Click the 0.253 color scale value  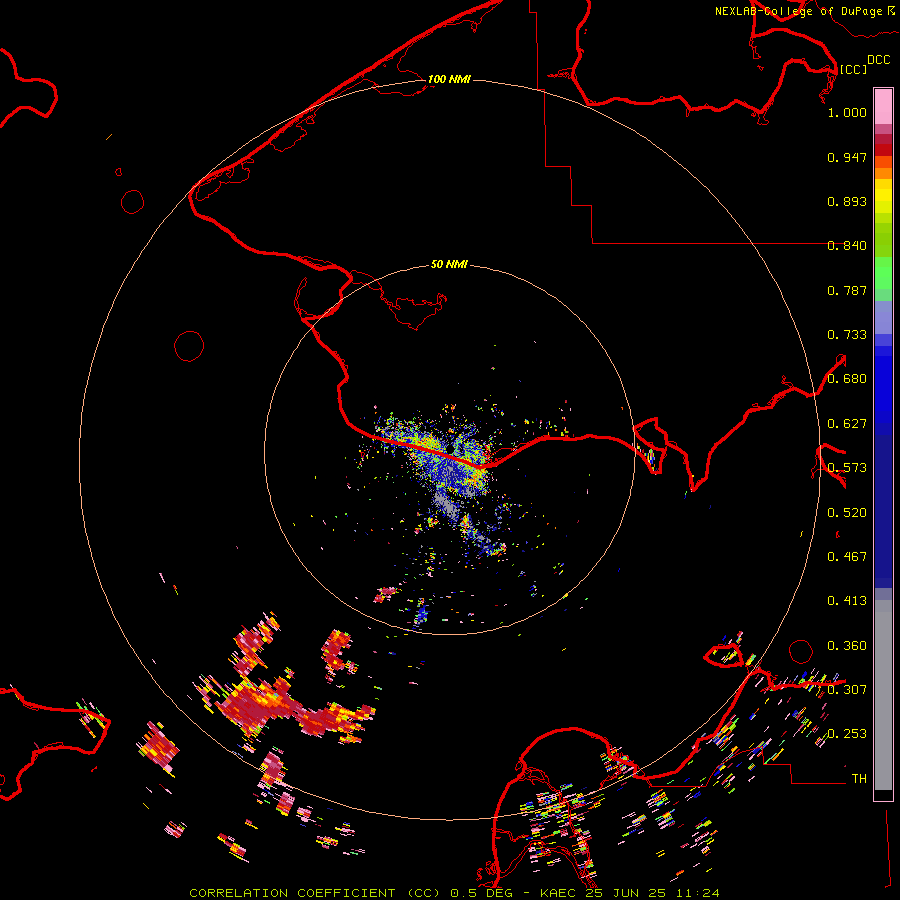click(x=847, y=734)
